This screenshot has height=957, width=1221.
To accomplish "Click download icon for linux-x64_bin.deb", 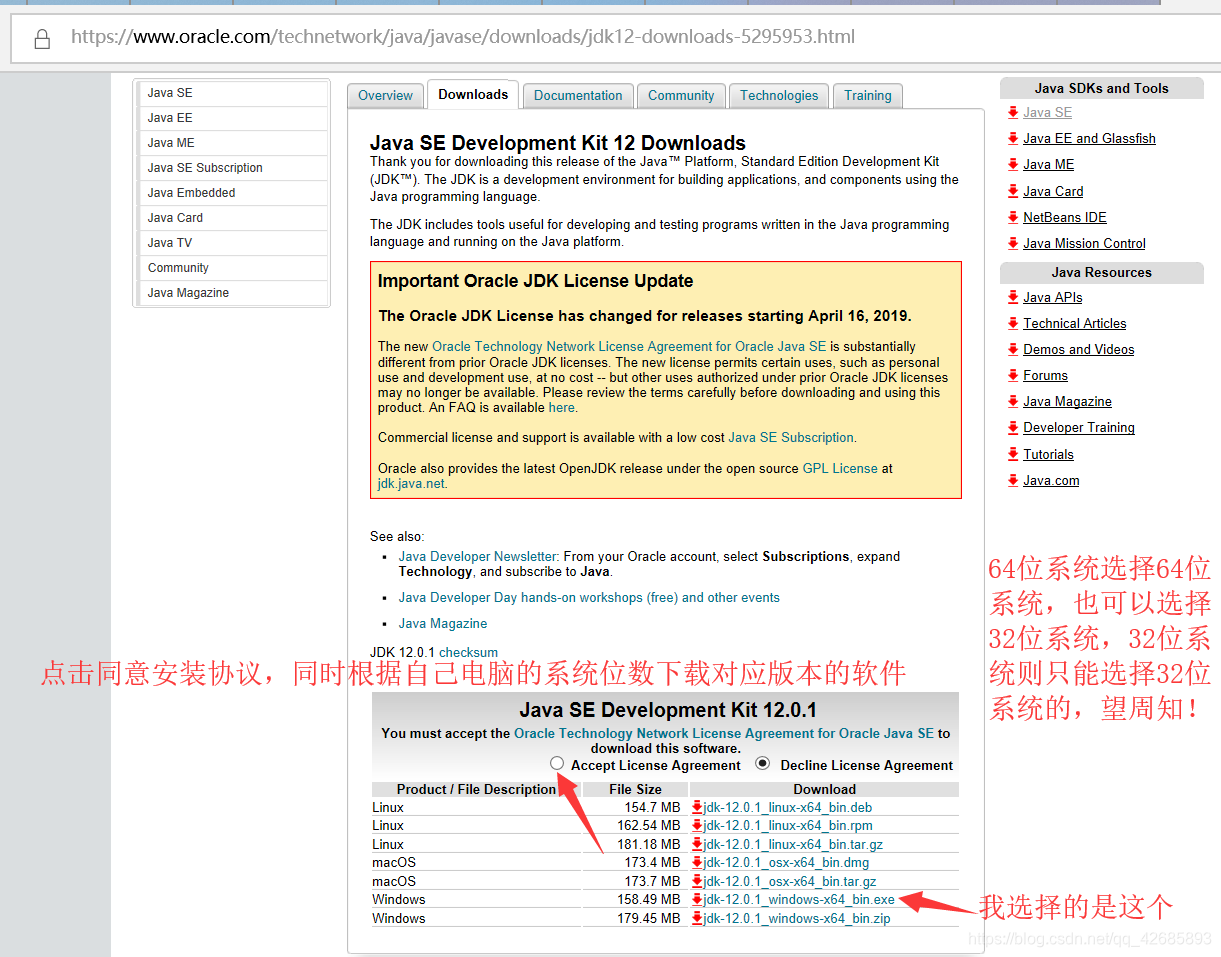I will tap(697, 807).
